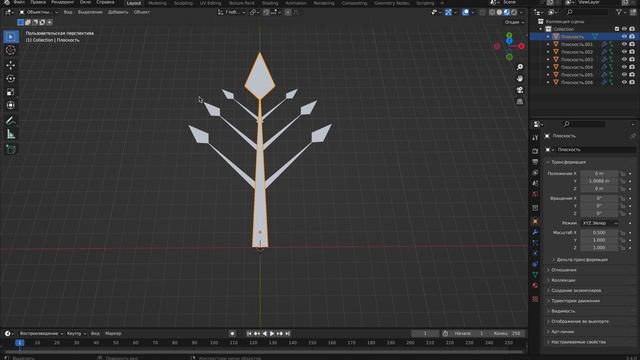The width and height of the screenshot is (640, 360).
Task: Open the rotation mode XYZ Эйлер dropdown
Action: tap(599, 223)
